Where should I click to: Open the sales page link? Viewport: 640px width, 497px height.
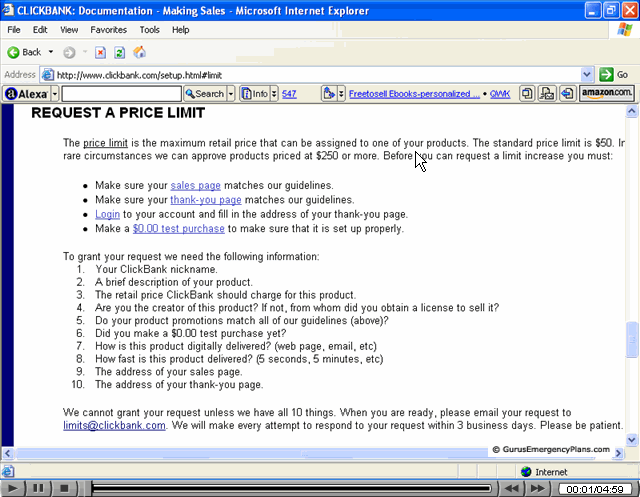(x=196, y=186)
